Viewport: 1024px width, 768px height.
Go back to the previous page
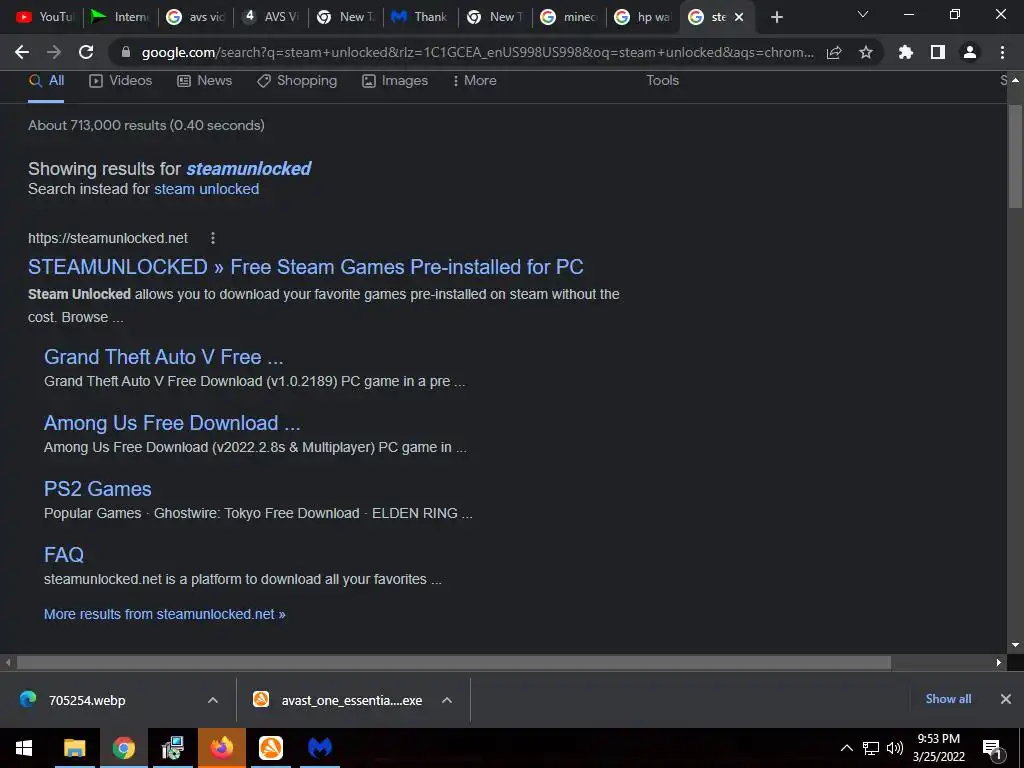click(x=22, y=52)
